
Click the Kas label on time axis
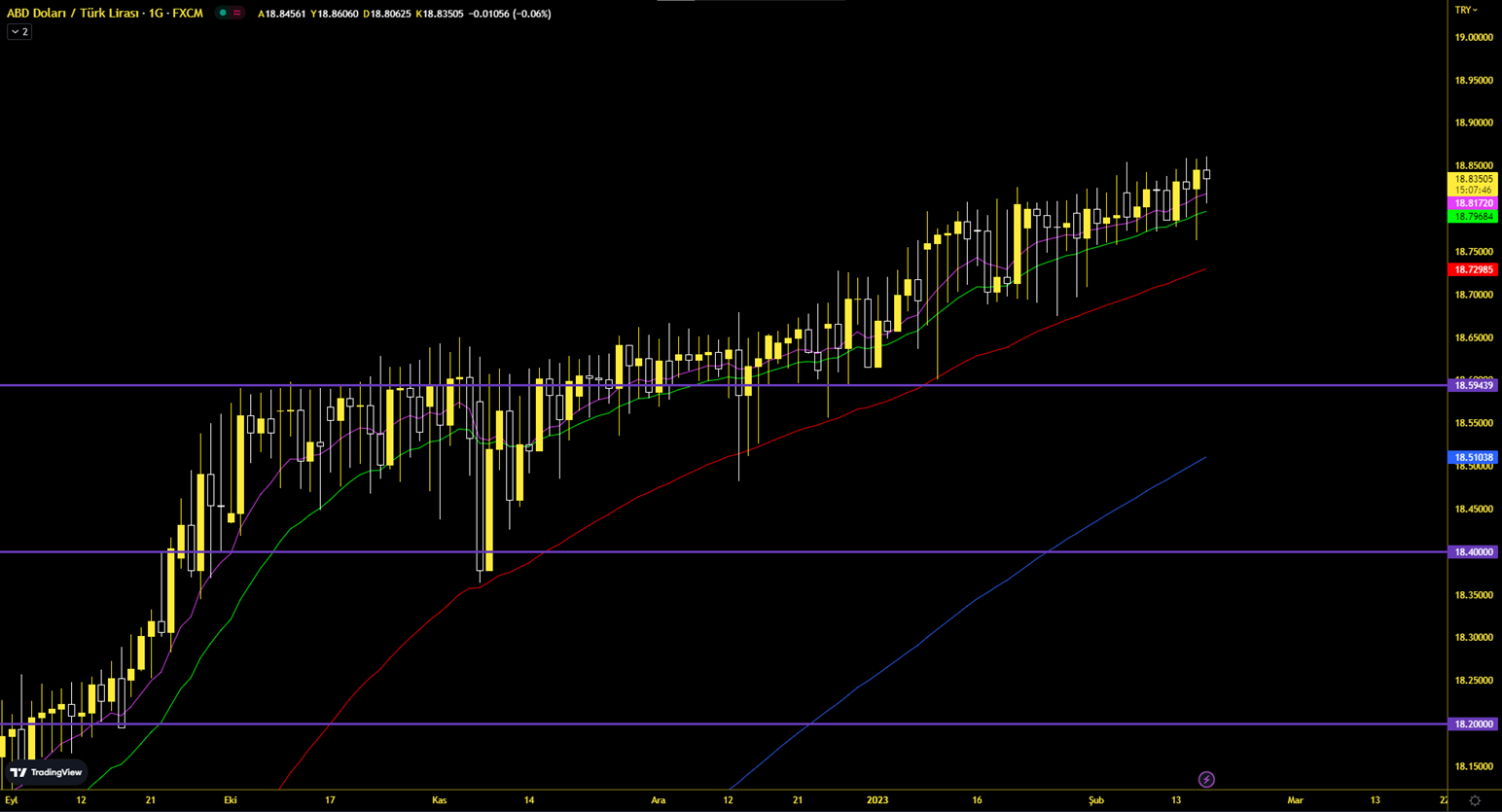(x=439, y=800)
